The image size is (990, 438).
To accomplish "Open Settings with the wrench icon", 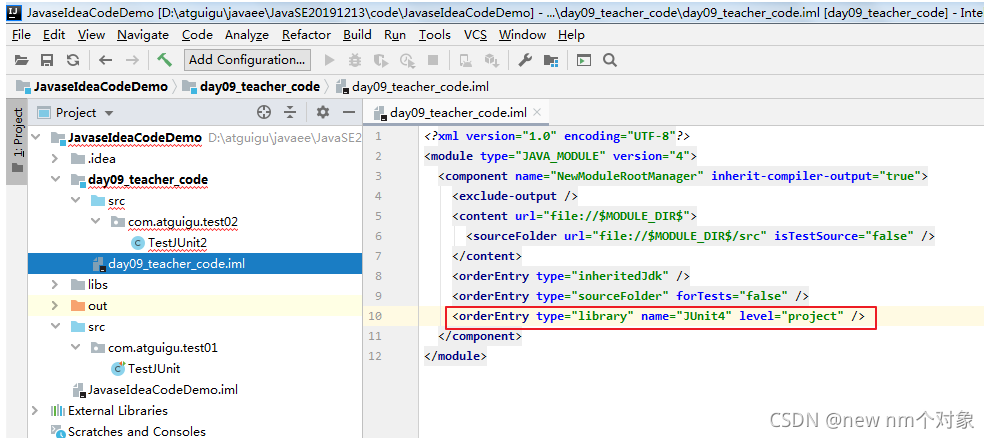I will [525, 60].
